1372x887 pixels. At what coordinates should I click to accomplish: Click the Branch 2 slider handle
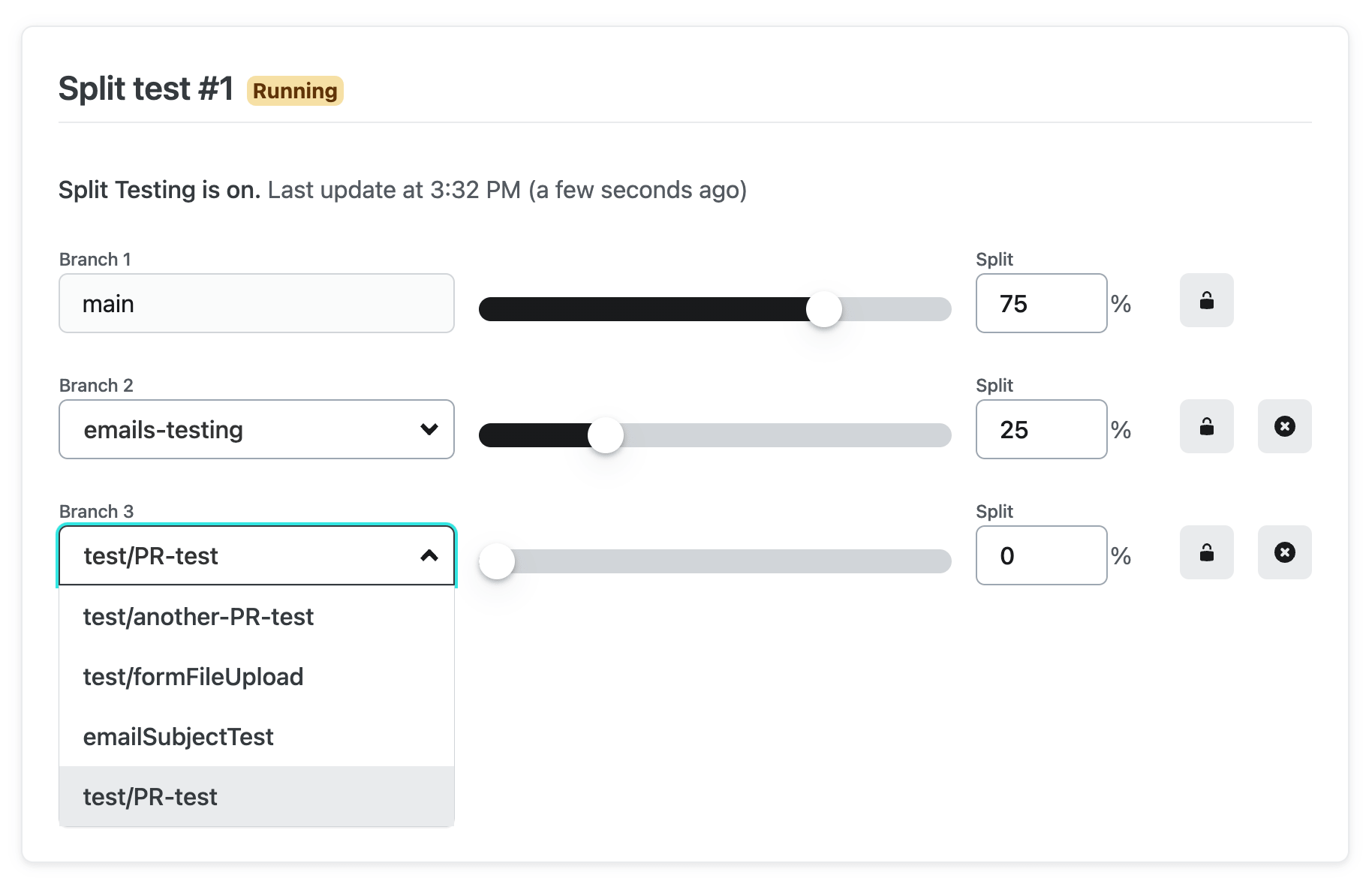pyautogui.click(x=606, y=435)
